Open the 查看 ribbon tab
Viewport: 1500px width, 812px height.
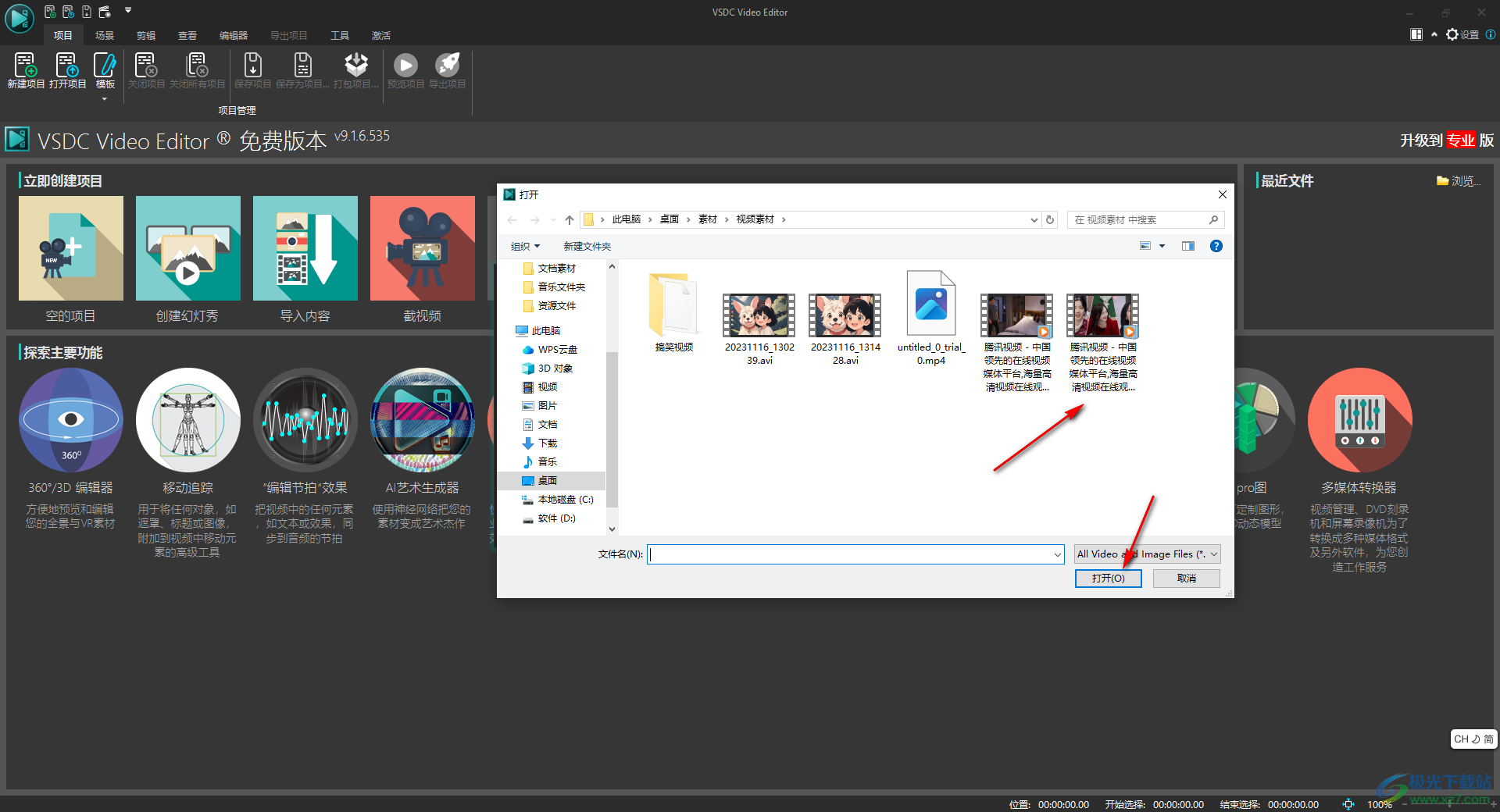point(187,35)
